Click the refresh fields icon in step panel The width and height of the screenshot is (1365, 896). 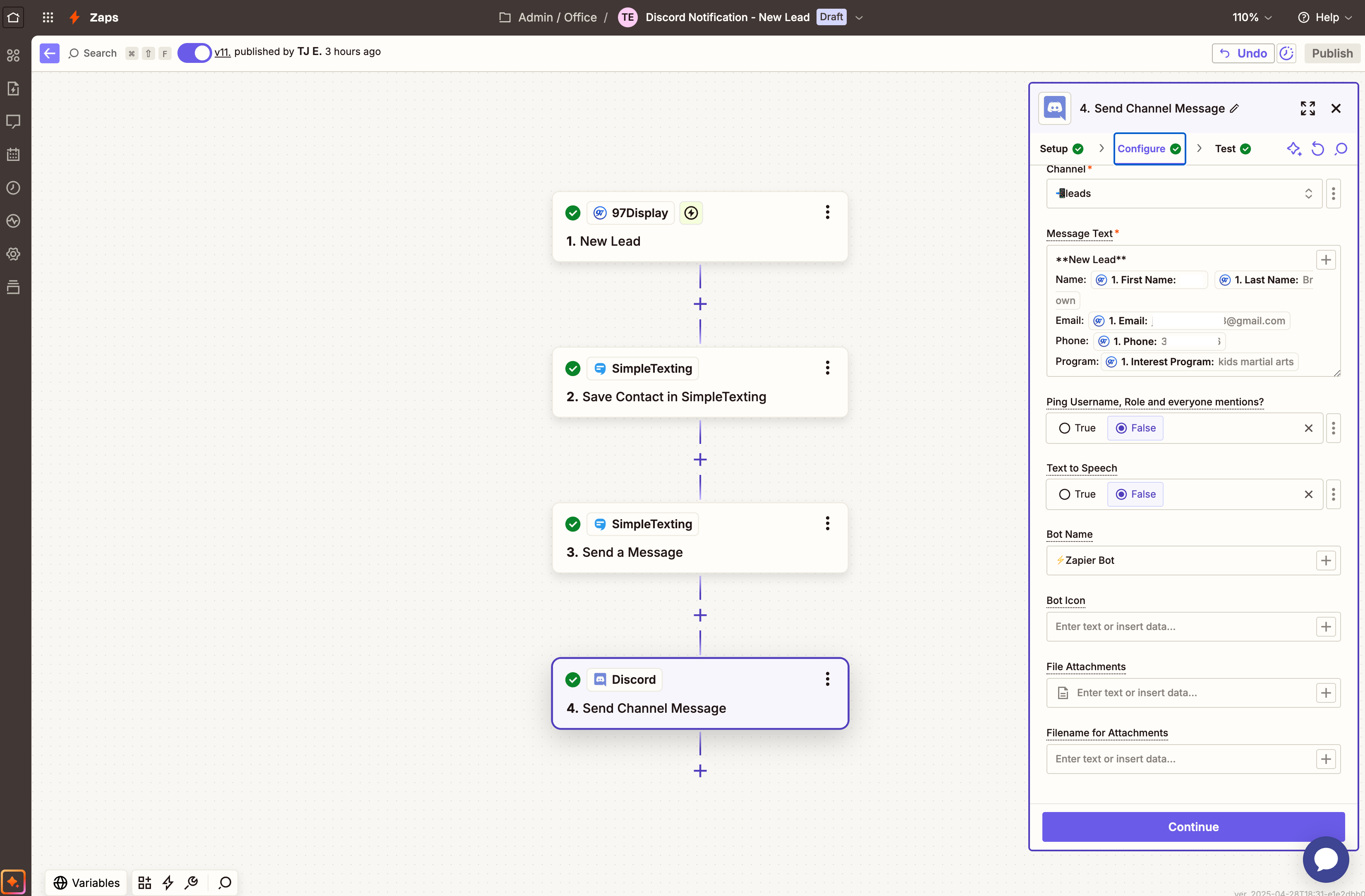point(1318,149)
